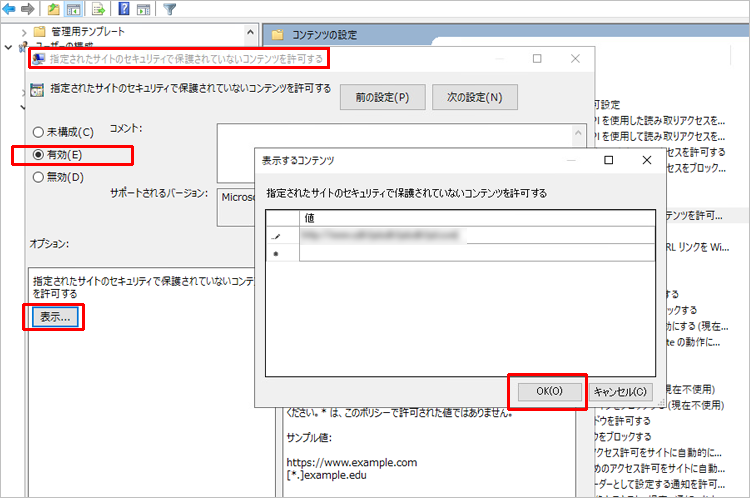Select the 有効(E) radio button
This screenshot has width=750, height=498.
pyautogui.click(x=38, y=155)
